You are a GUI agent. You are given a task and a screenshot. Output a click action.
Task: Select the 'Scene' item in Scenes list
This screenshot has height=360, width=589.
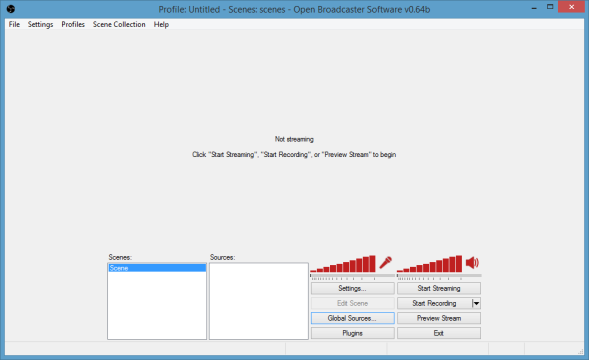[157, 268]
